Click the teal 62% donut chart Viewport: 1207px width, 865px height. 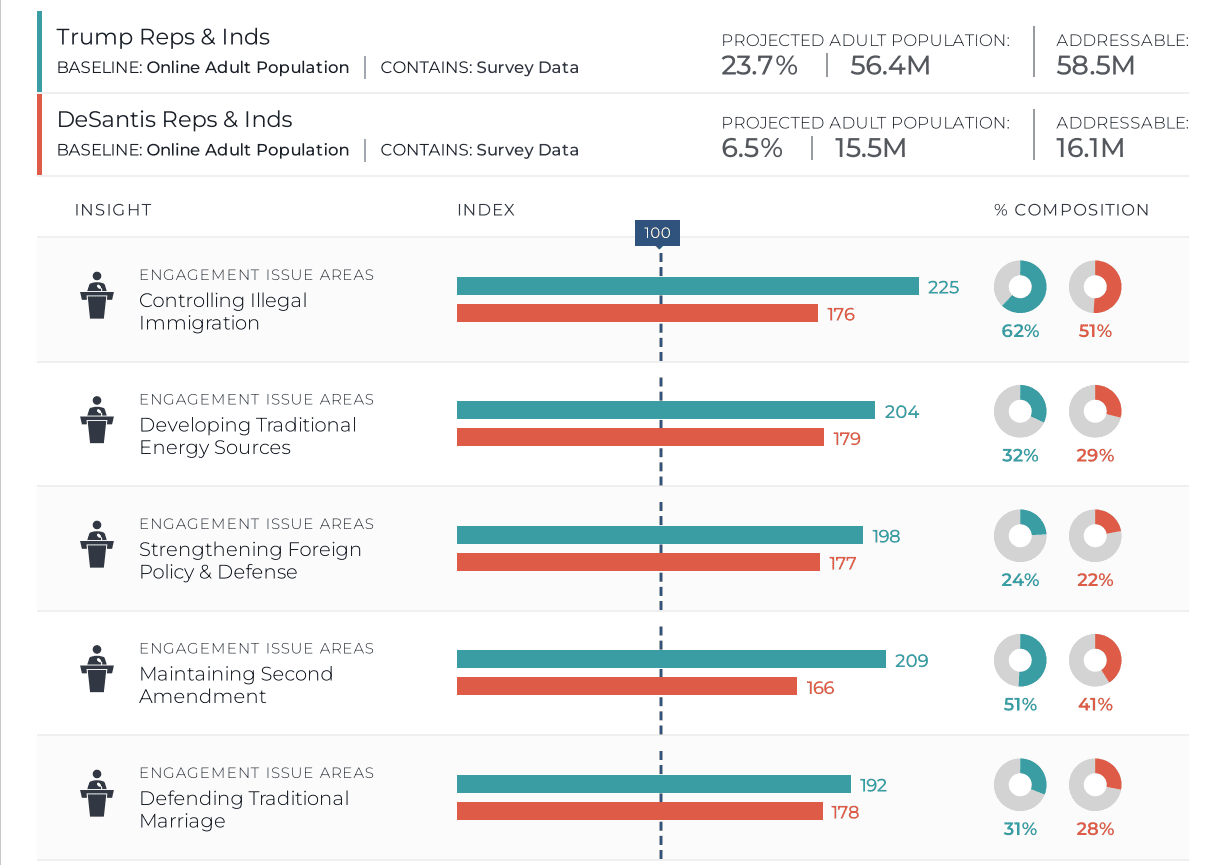[1019, 287]
